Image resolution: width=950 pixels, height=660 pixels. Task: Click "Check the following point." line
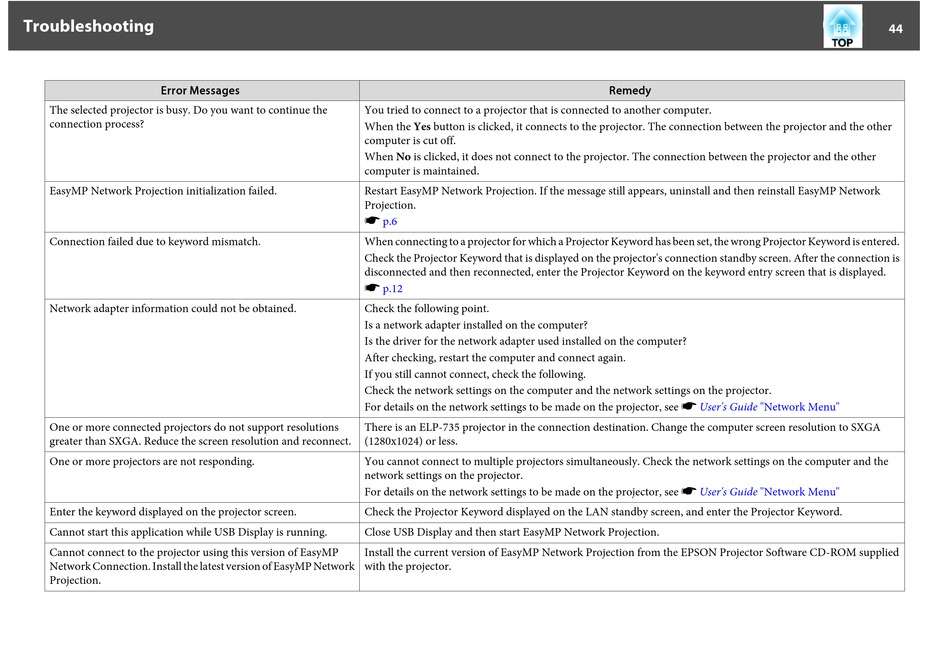[x=427, y=308]
